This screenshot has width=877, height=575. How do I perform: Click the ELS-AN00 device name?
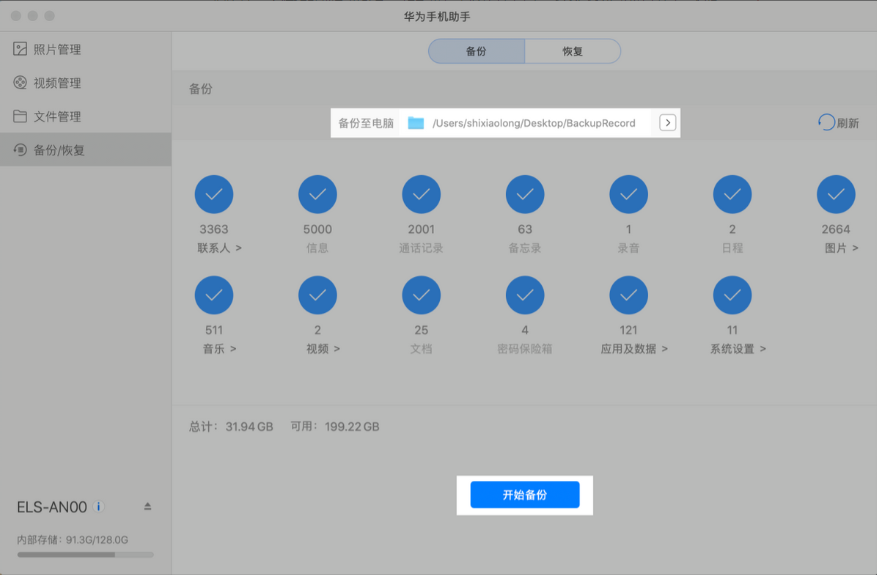tap(51, 507)
